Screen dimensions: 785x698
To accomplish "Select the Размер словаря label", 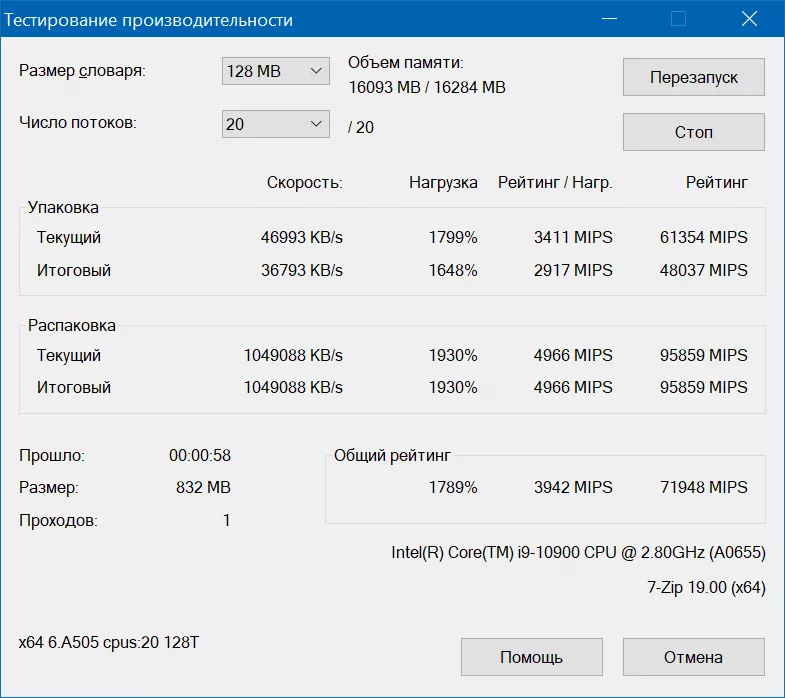I will pyautogui.click(x=82, y=71).
